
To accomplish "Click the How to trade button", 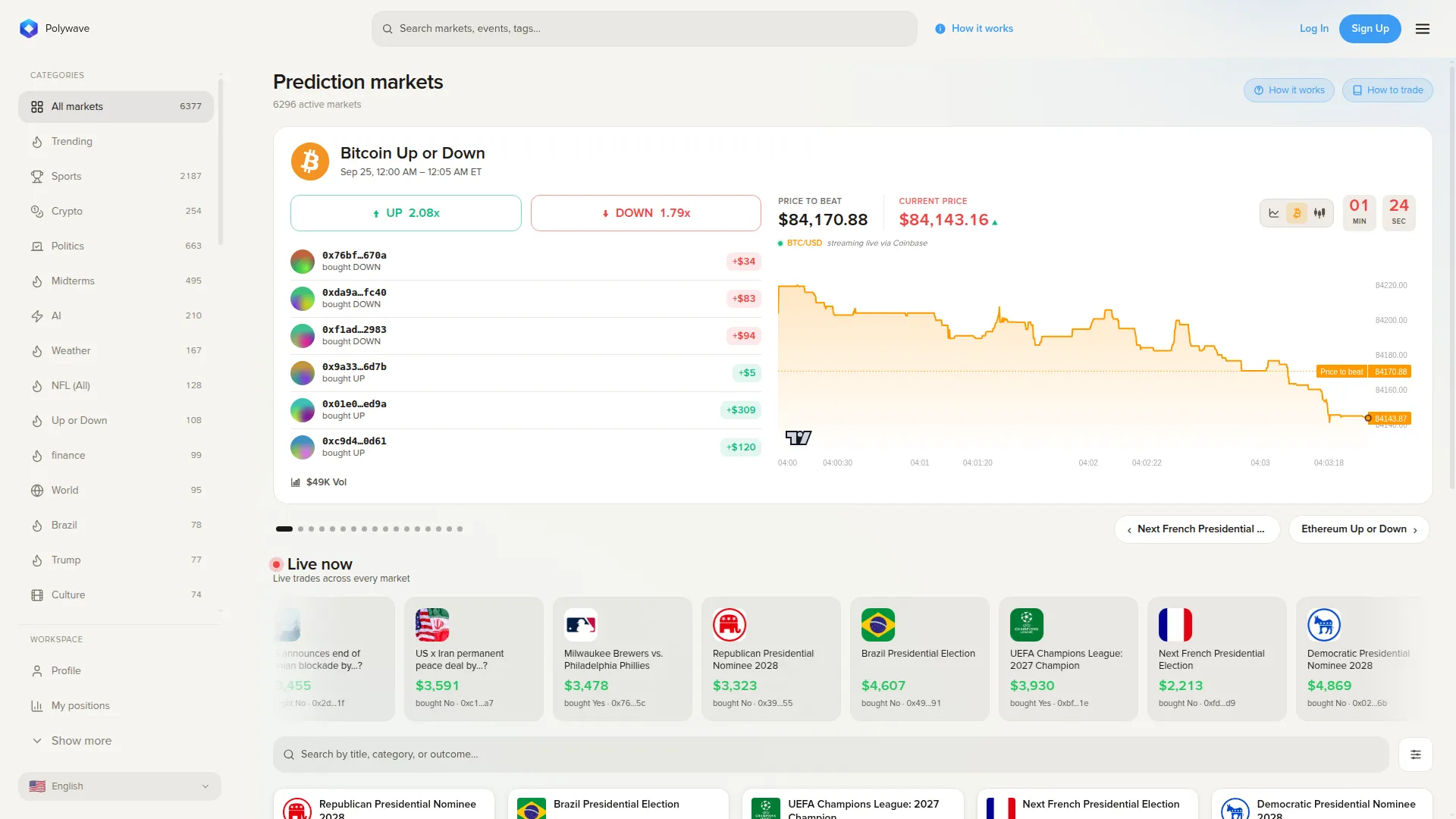I will coord(1388,90).
